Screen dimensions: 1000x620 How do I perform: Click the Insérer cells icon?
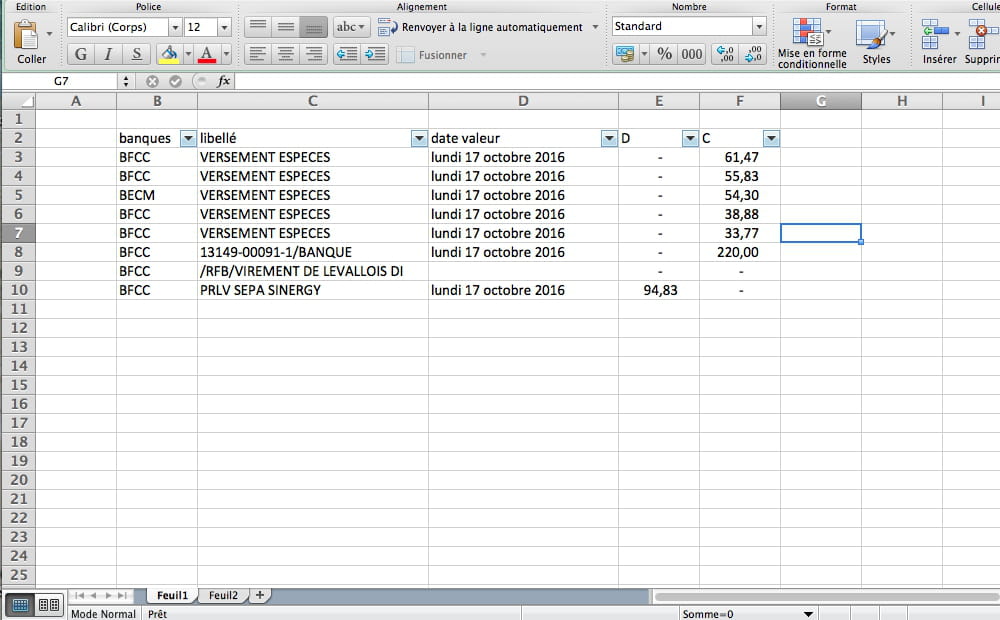[x=935, y=34]
